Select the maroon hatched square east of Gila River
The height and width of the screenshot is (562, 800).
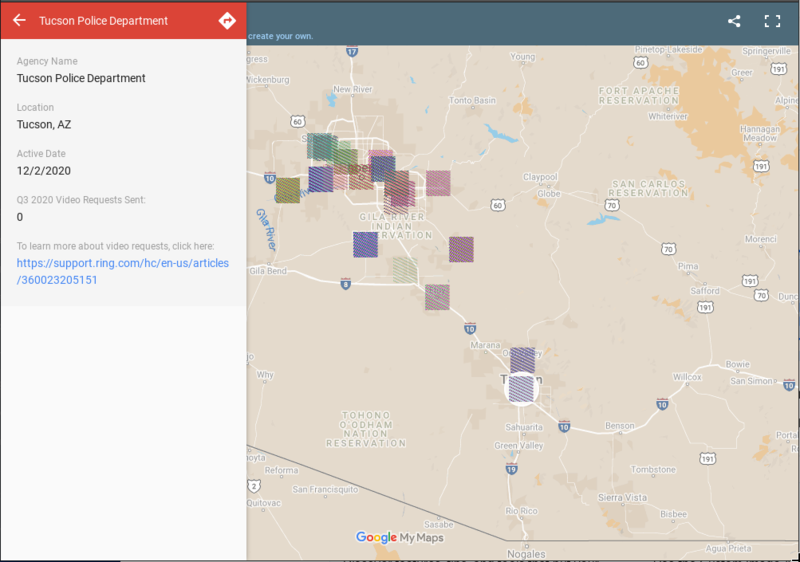(x=461, y=249)
